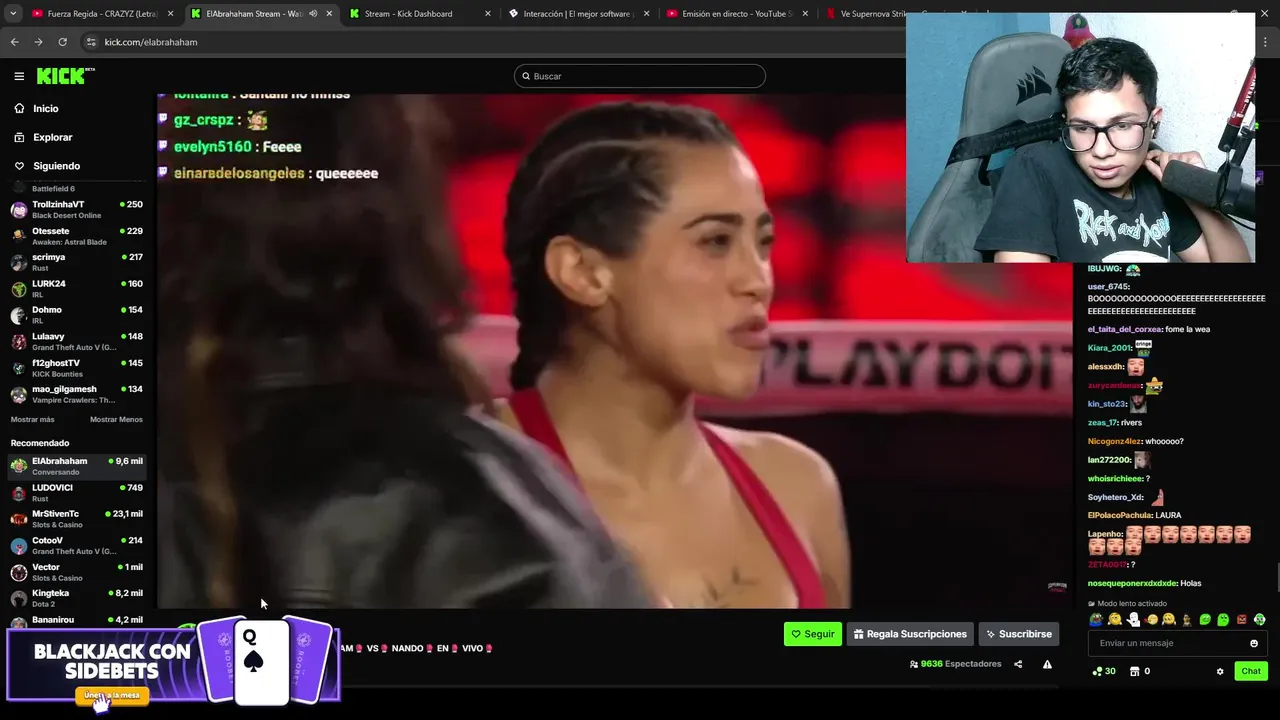
Task: Select the white ghost quick emote
Action: (1133, 620)
